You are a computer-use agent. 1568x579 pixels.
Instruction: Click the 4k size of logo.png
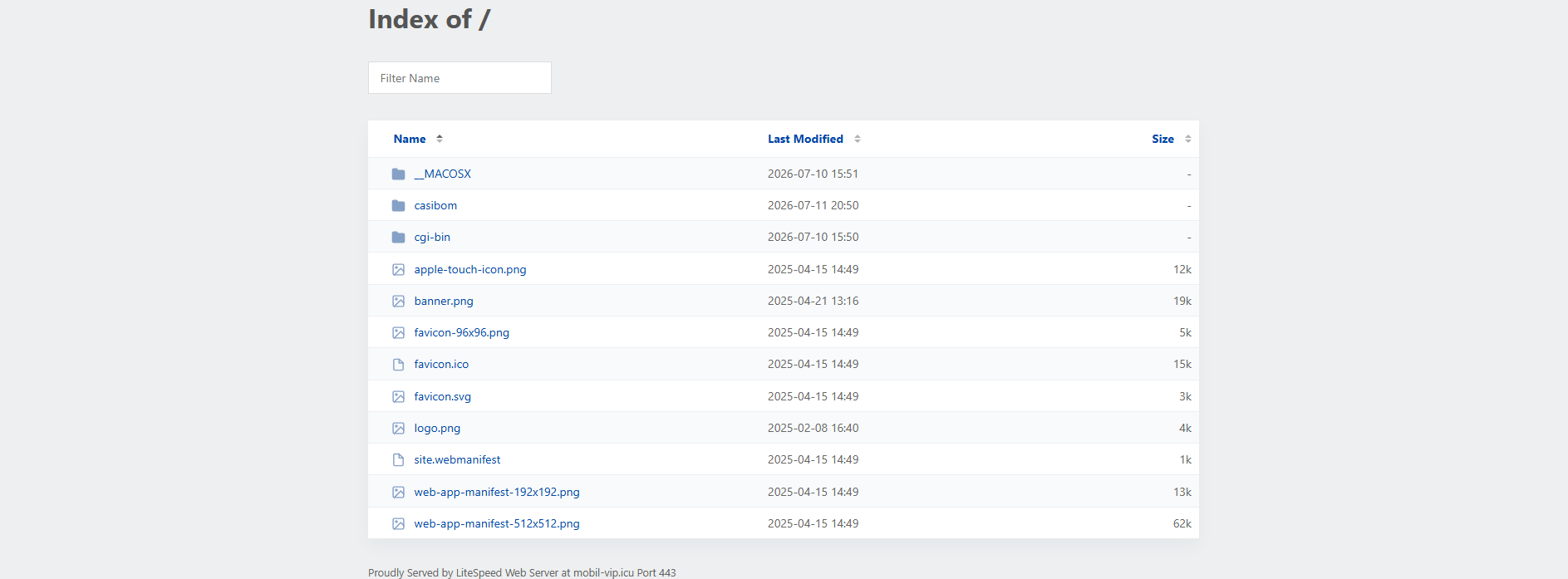(1185, 428)
